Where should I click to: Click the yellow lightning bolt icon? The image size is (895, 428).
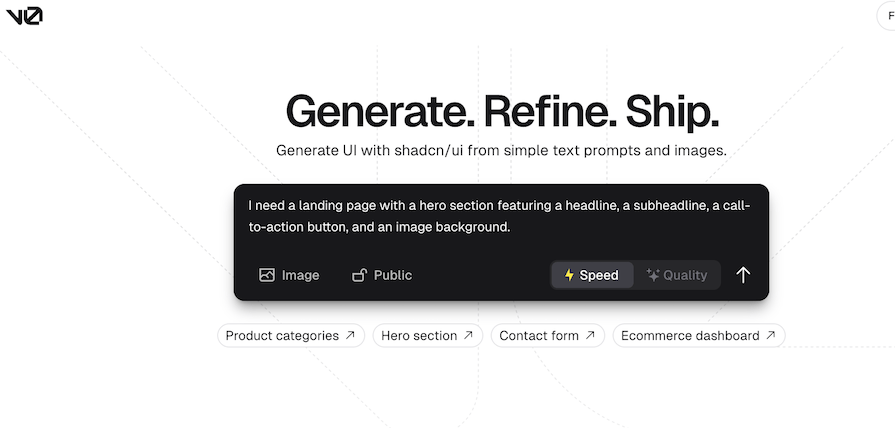(x=569, y=275)
